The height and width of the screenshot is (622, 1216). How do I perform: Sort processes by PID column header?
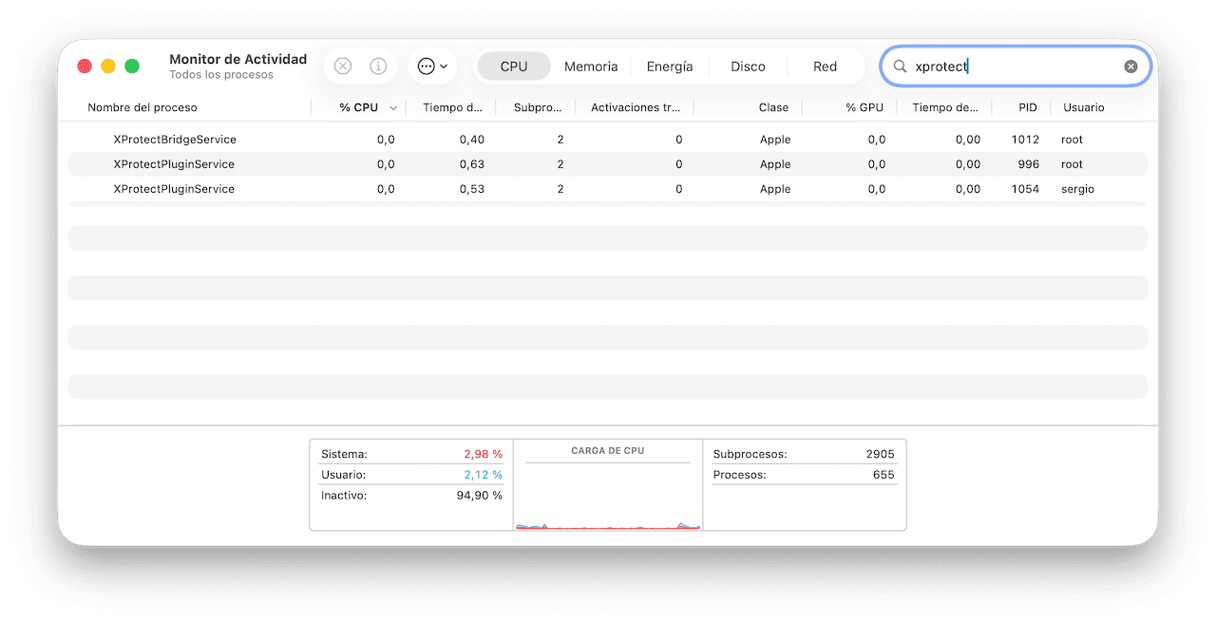click(x=1027, y=107)
